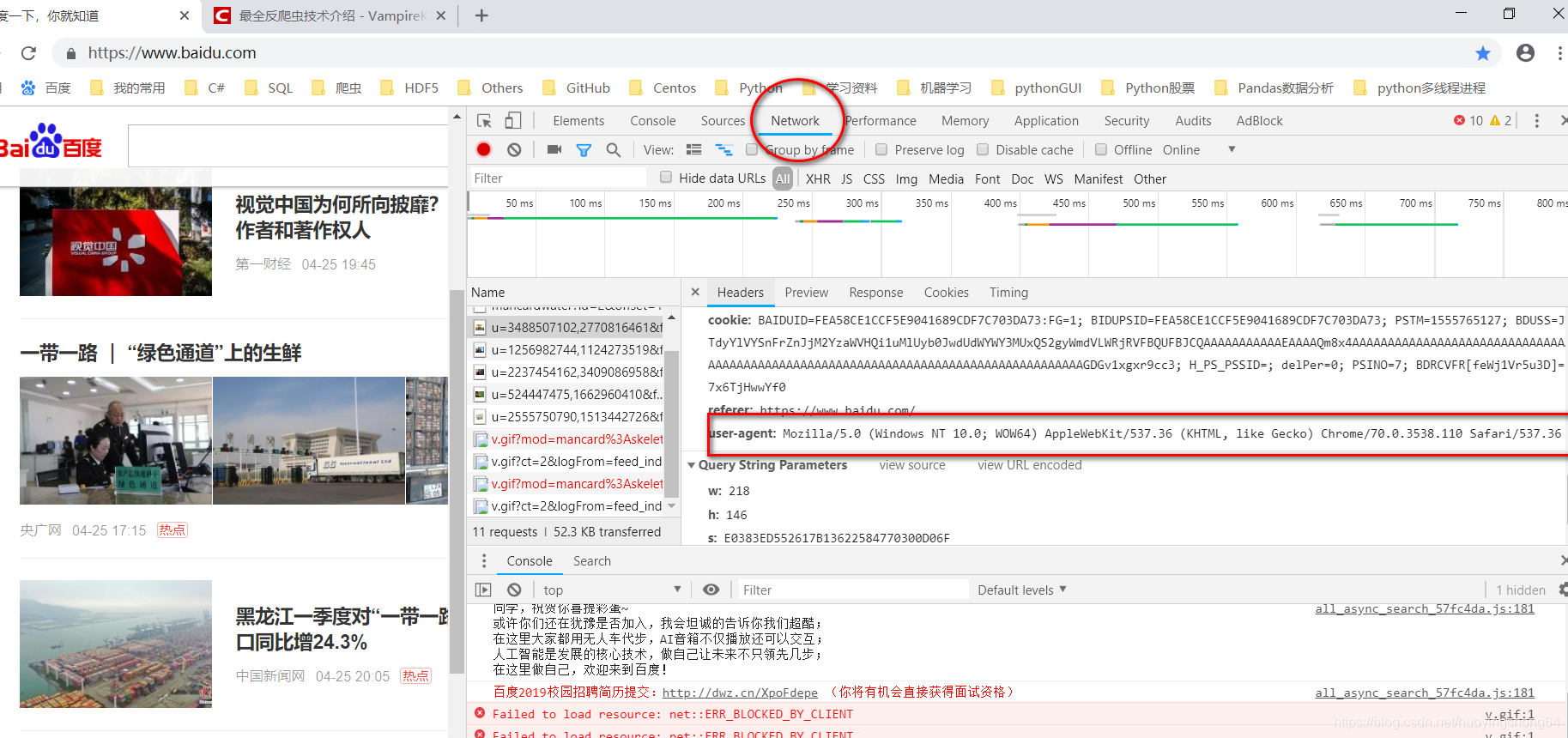This screenshot has width=1568, height=738.
Task: Toggle the device toolbar icon
Action: pos(512,121)
